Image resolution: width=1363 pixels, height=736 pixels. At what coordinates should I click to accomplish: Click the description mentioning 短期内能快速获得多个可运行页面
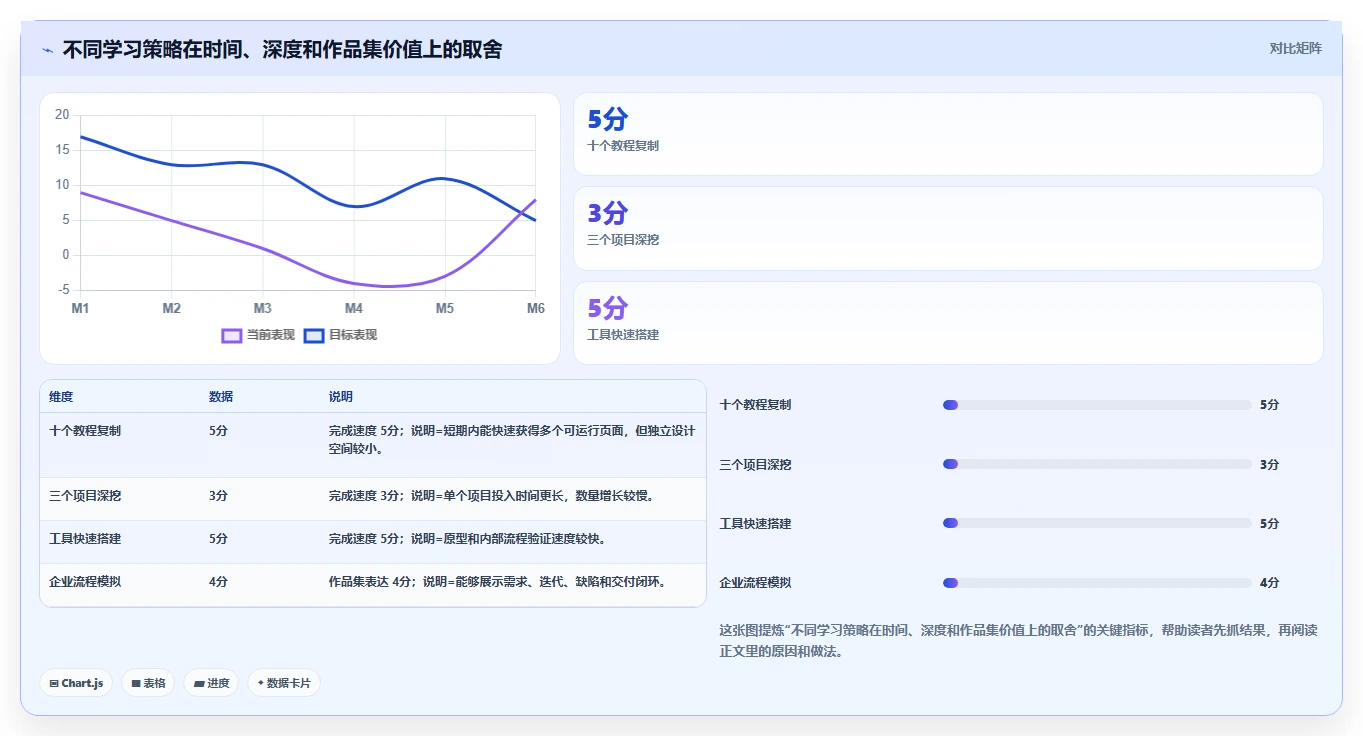[512, 440]
